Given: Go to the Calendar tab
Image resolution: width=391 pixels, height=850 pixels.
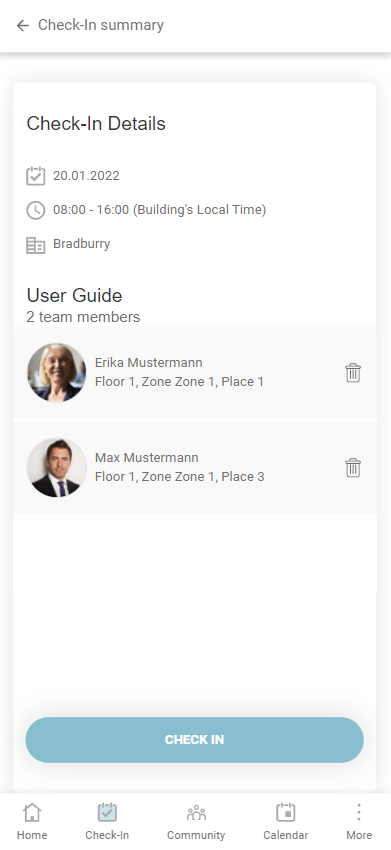Looking at the screenshot, I should click(x=286, y=821).
